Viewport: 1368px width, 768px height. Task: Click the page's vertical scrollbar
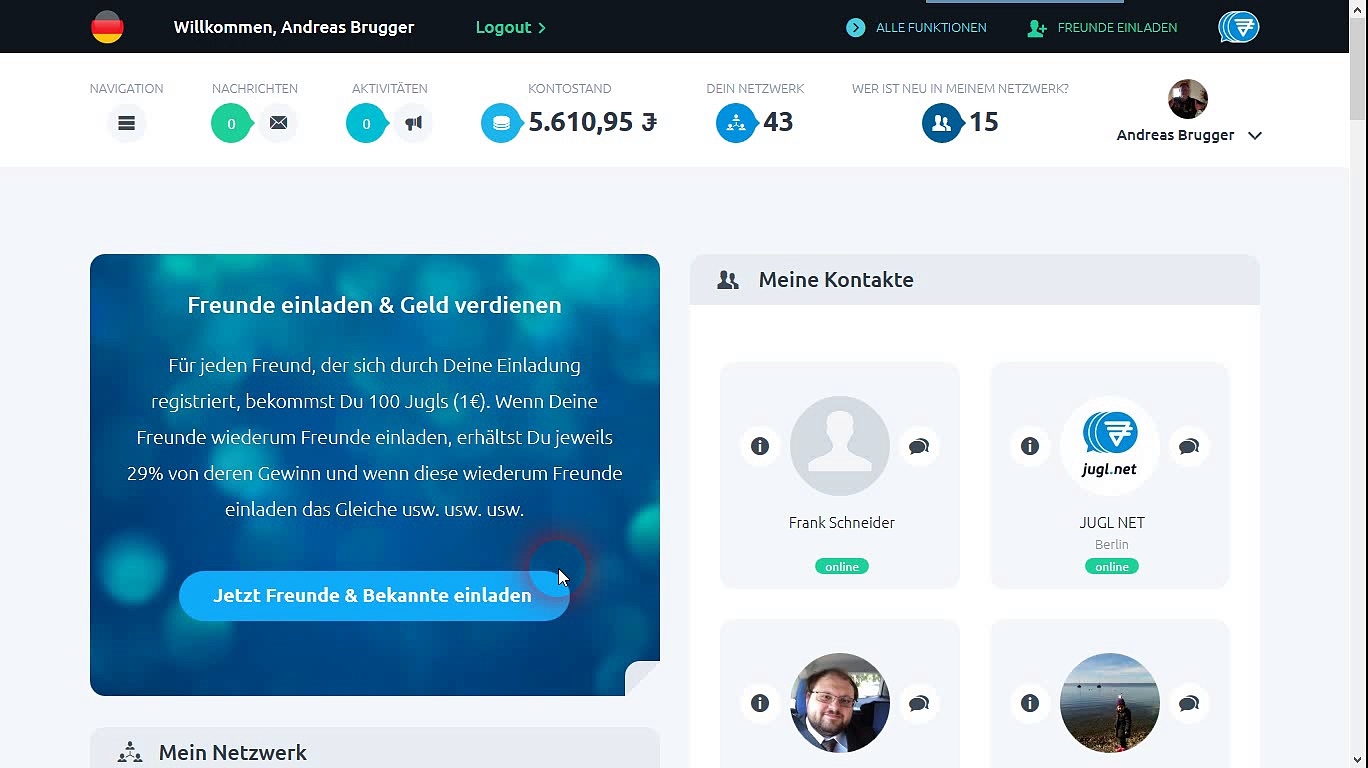click(x=1357, y=400)
